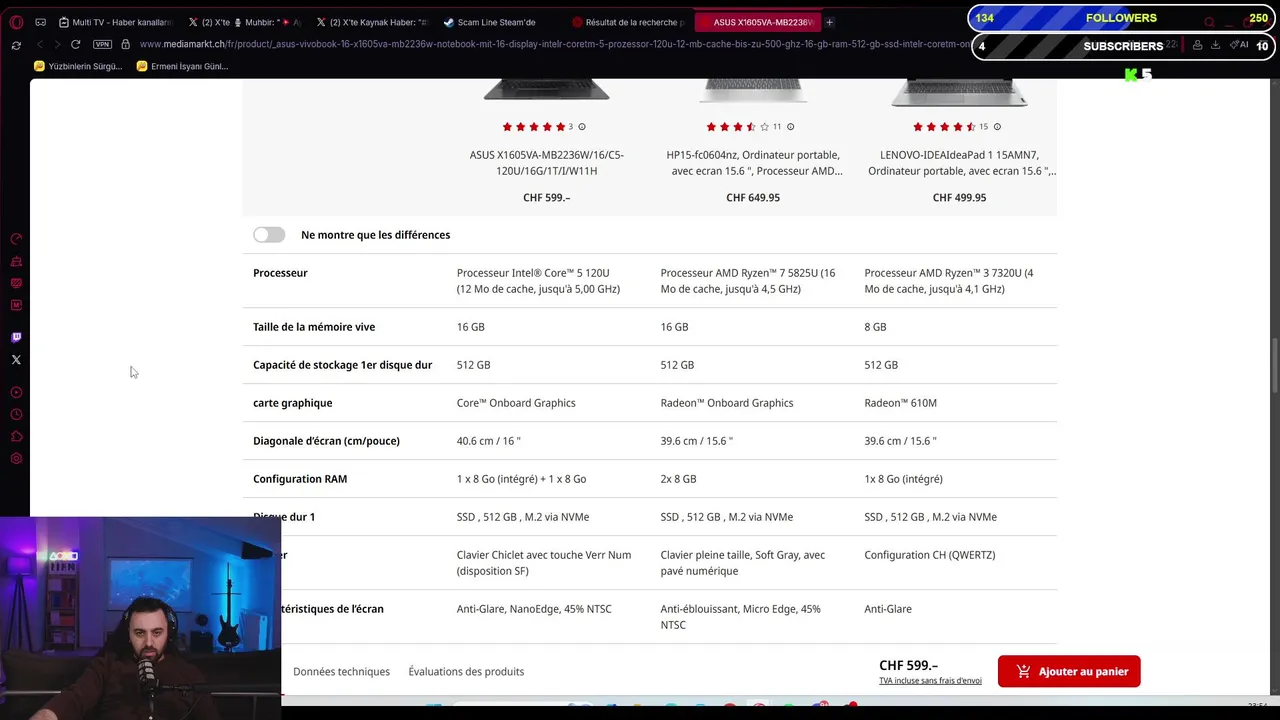Click '40.6 cm / 16 "' screen cell
This screenshot has height=720, width=1280.
pos(488,441)
